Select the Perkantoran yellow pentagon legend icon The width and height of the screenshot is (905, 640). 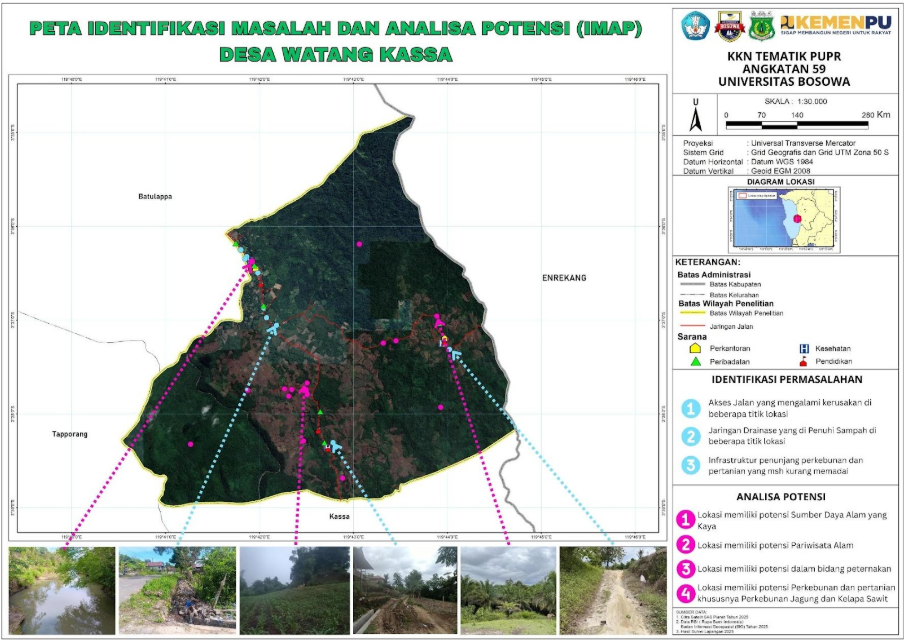[695, 348]
